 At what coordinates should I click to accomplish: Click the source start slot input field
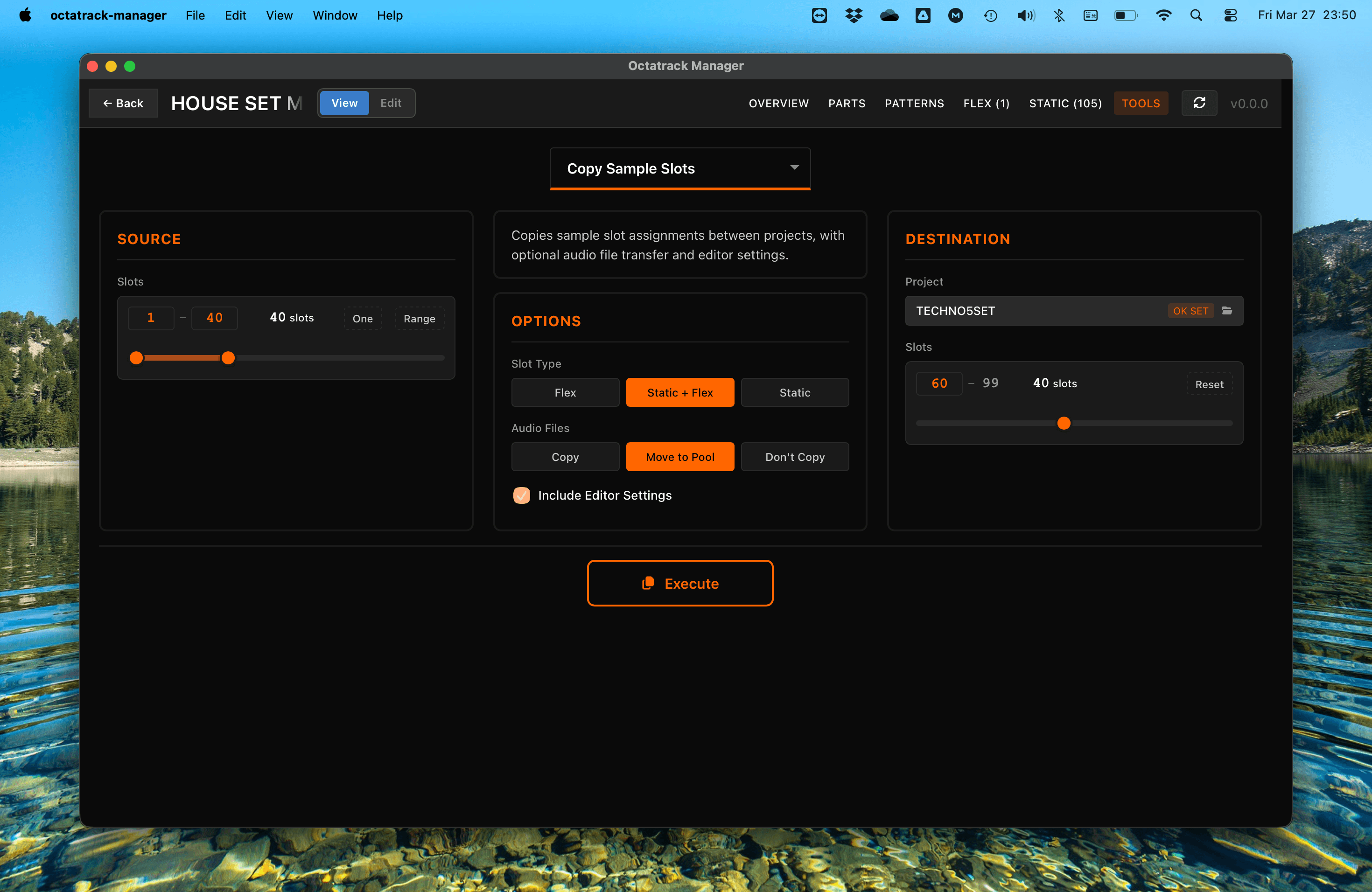coord(151,318)
